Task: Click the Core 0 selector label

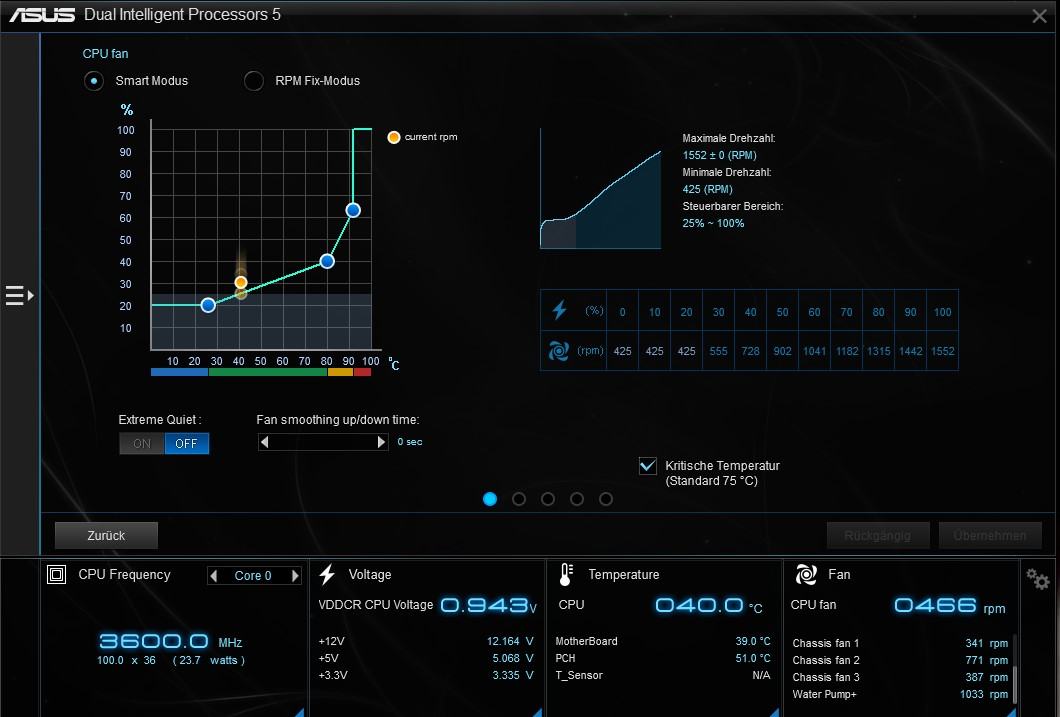Action: tap(253, 576)
